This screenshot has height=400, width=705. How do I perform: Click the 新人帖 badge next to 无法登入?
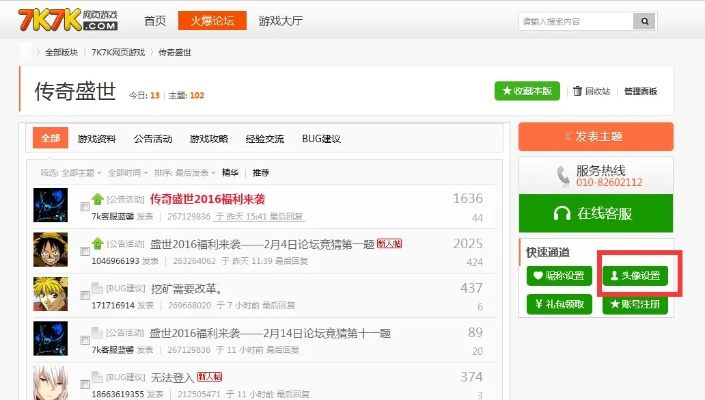(x=210, y=377)
